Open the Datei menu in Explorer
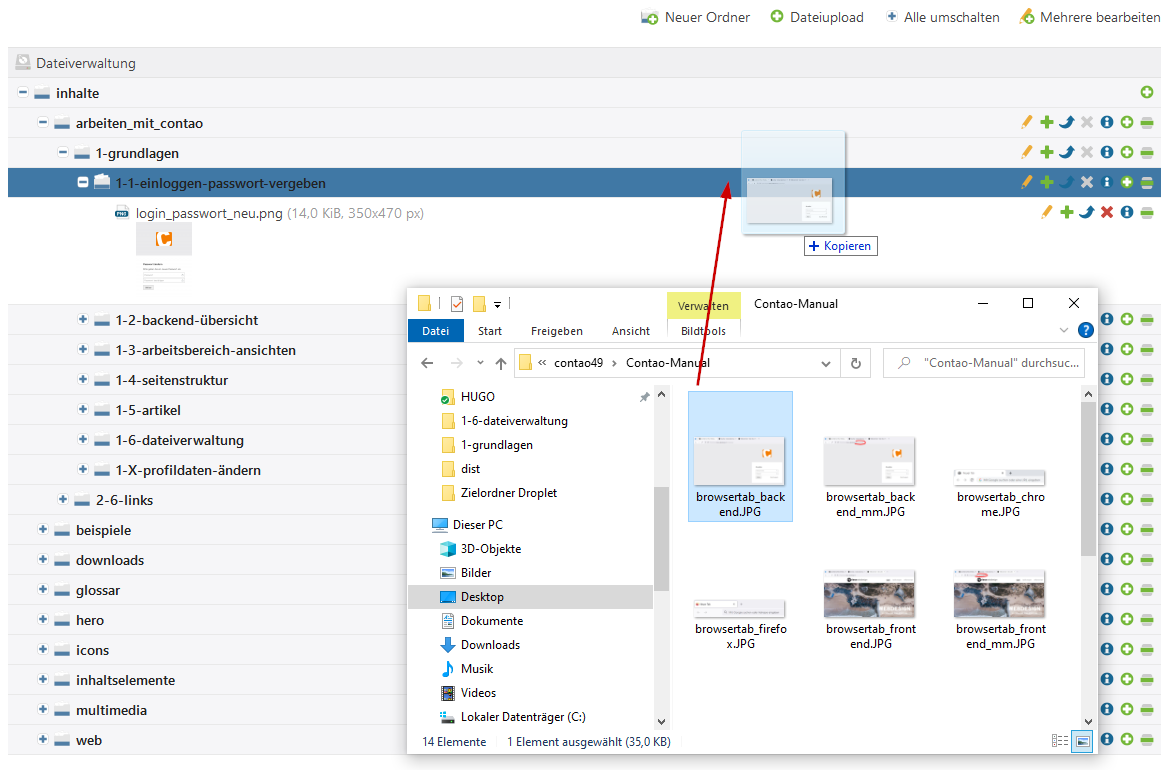1174x770 pixels. click(435, 331)
